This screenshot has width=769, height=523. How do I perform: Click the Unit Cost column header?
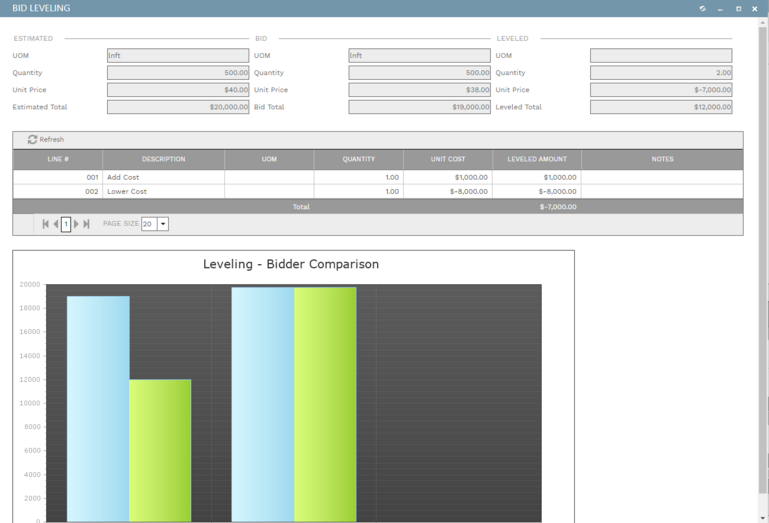(x=447, y=159)
